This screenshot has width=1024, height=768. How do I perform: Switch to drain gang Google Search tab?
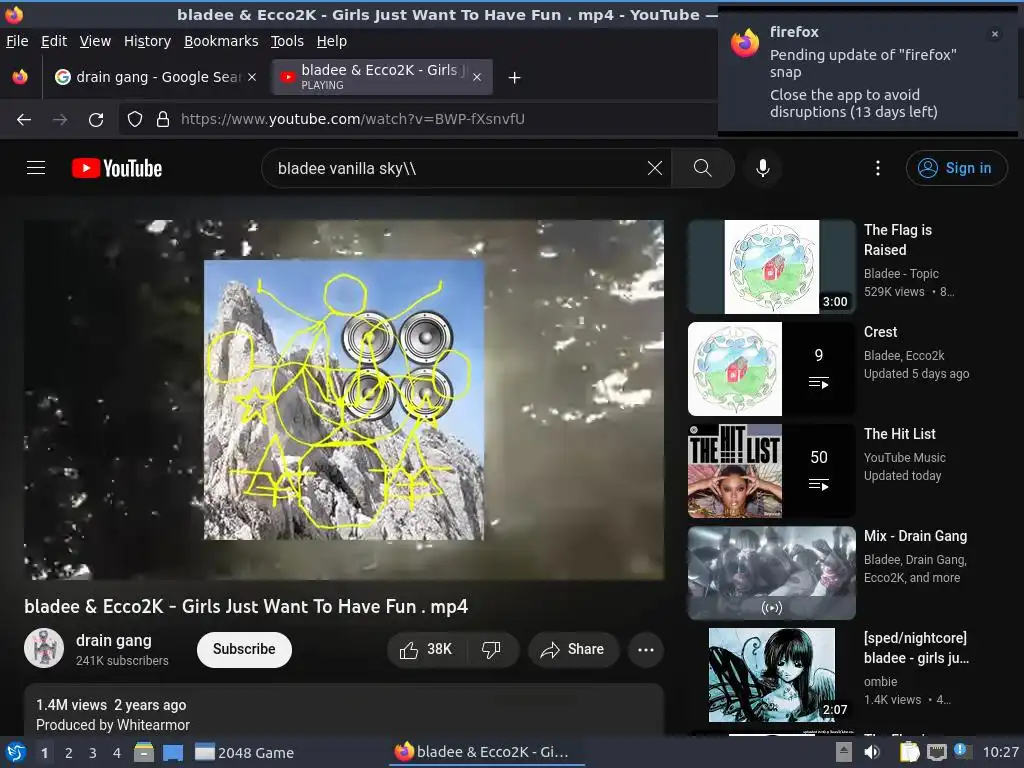click(155, 77)
